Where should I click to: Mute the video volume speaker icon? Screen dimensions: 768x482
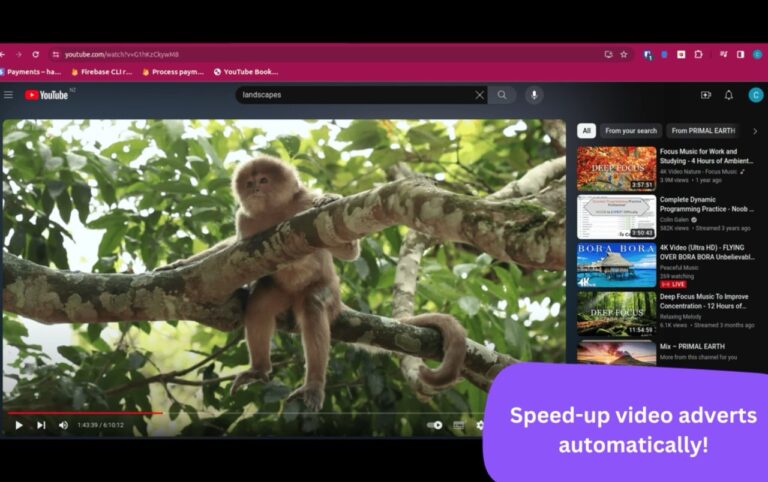click(x=63, y=425)
